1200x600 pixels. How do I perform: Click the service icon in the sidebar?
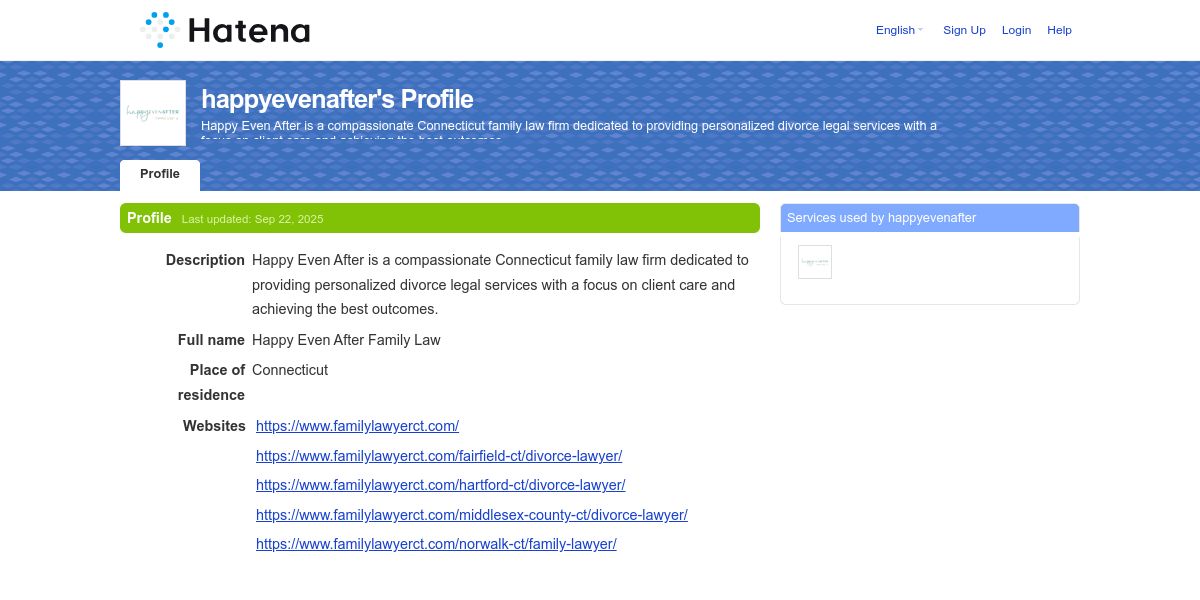pos(815,262)
